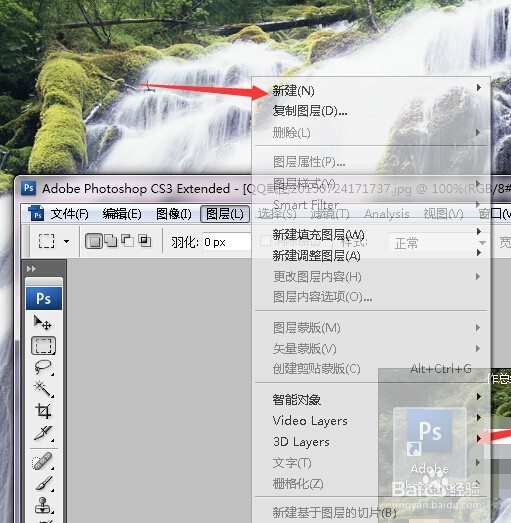The width and height of the screenshot is (511, 523).
Task: Click the 羽化 feather input field
Action: [x=227, y=242]
